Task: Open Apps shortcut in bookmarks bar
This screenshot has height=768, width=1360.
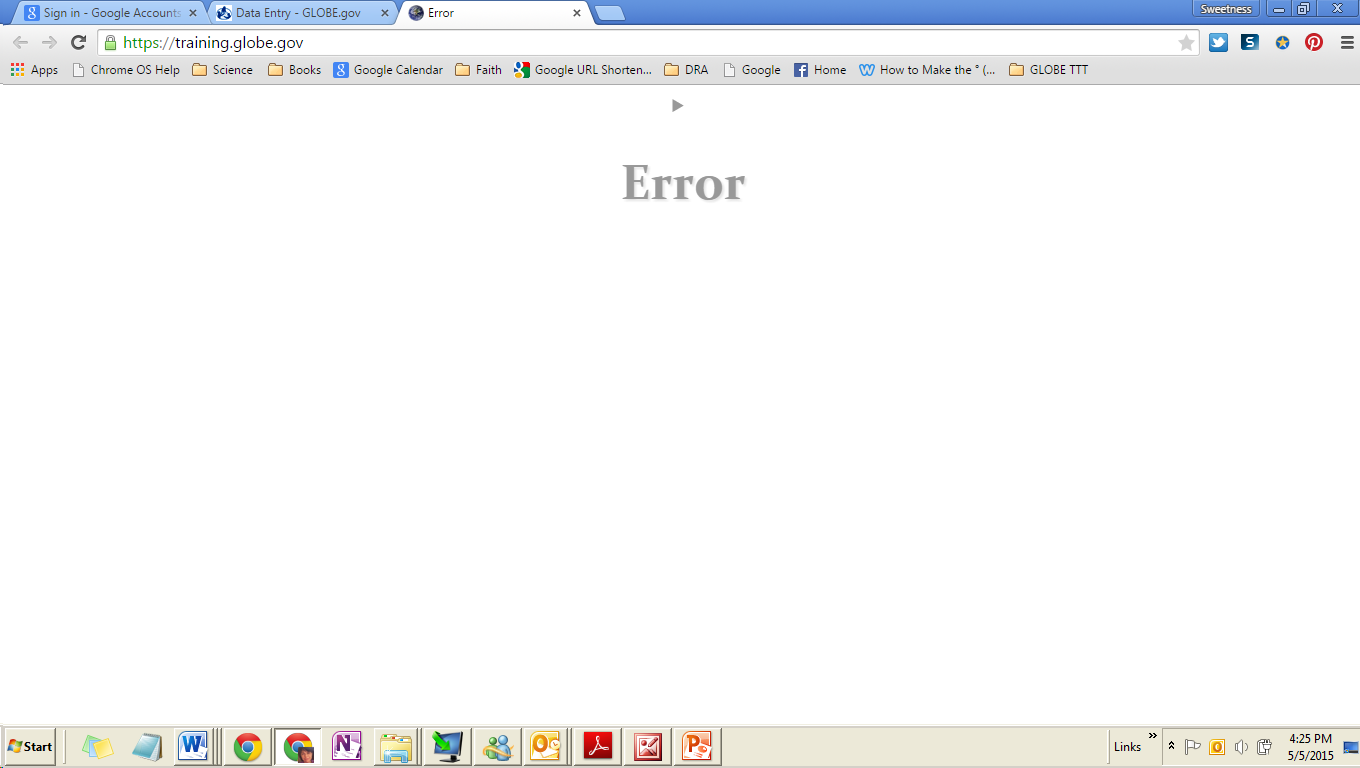Action: click(34, 70)
